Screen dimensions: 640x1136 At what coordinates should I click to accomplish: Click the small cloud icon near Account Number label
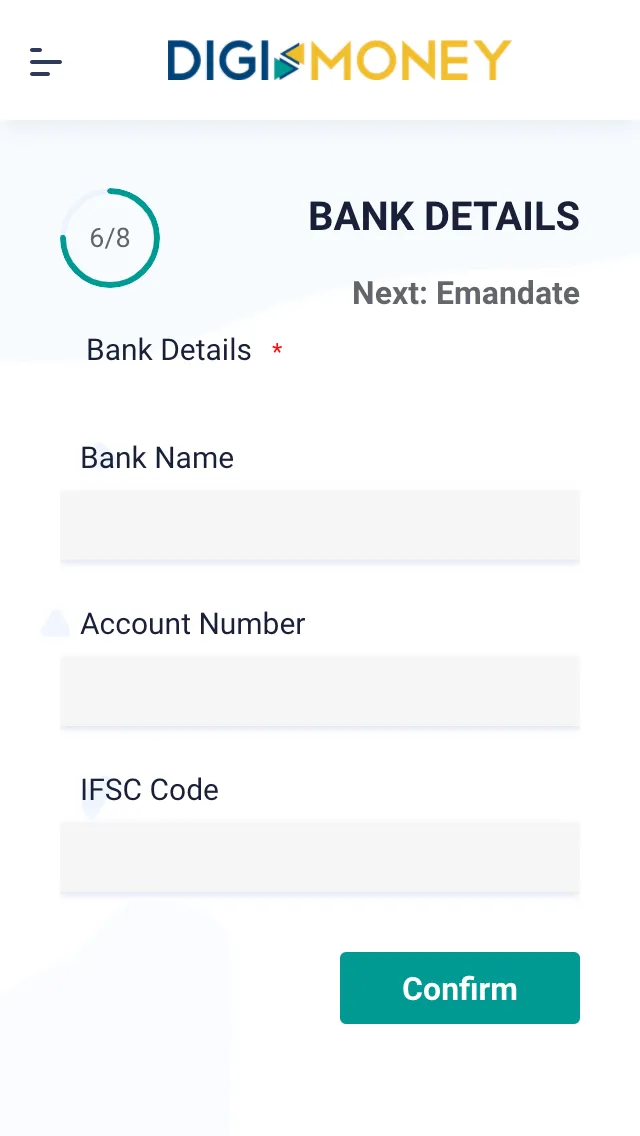click(x=55, y=623)
